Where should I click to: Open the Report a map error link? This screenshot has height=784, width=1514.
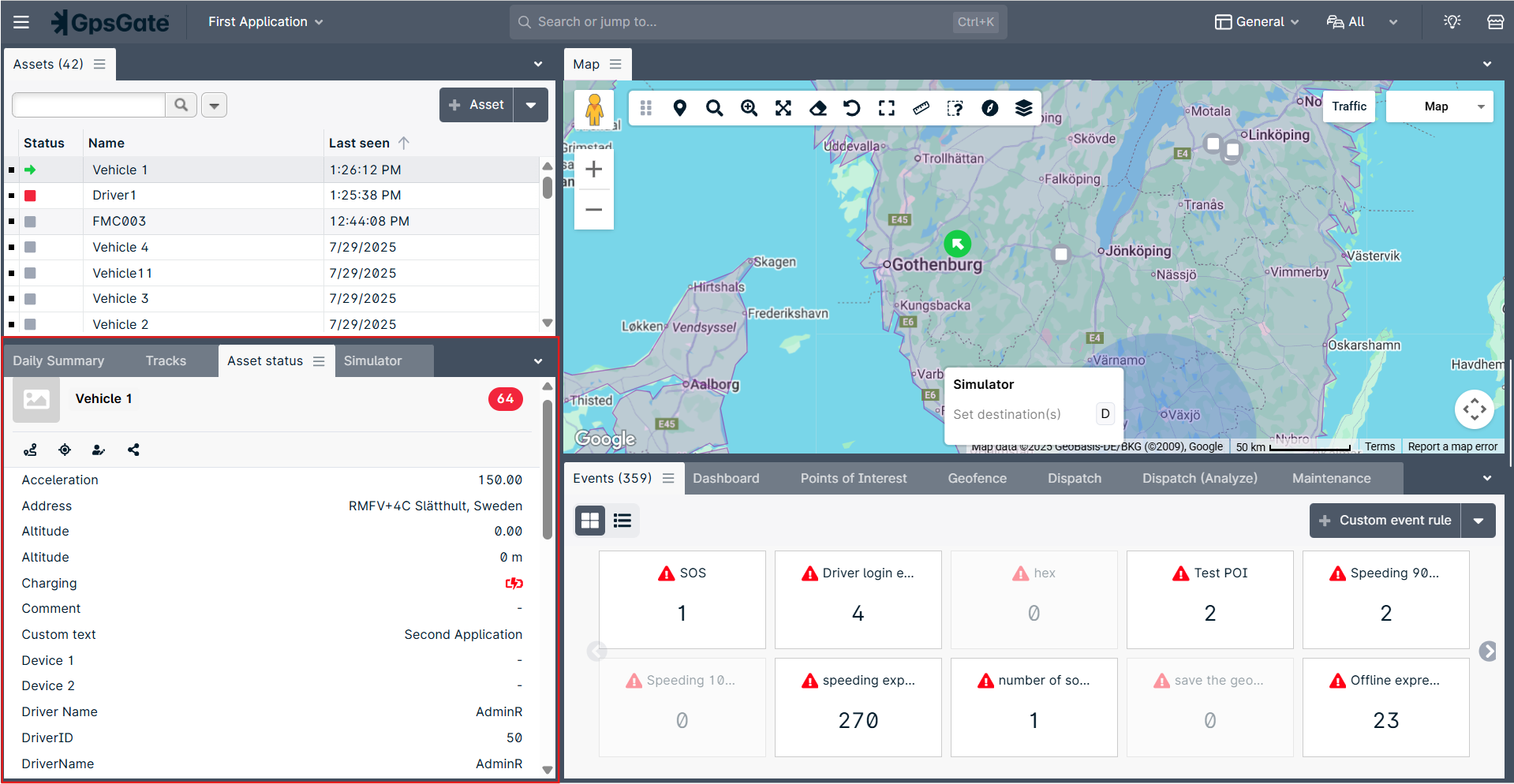(x=1452, y=446)
